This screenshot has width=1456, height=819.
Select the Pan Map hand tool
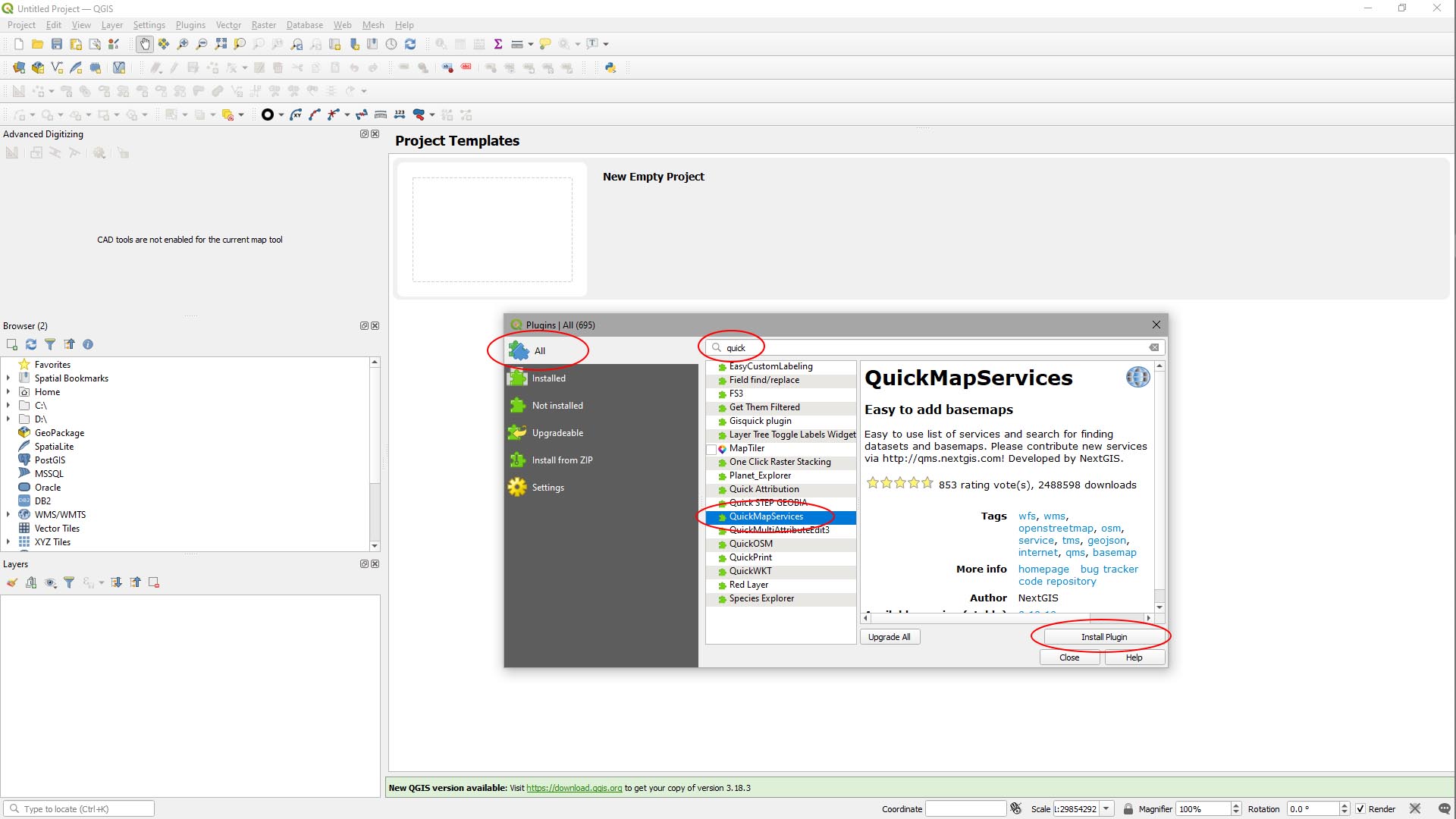(145, 44)
